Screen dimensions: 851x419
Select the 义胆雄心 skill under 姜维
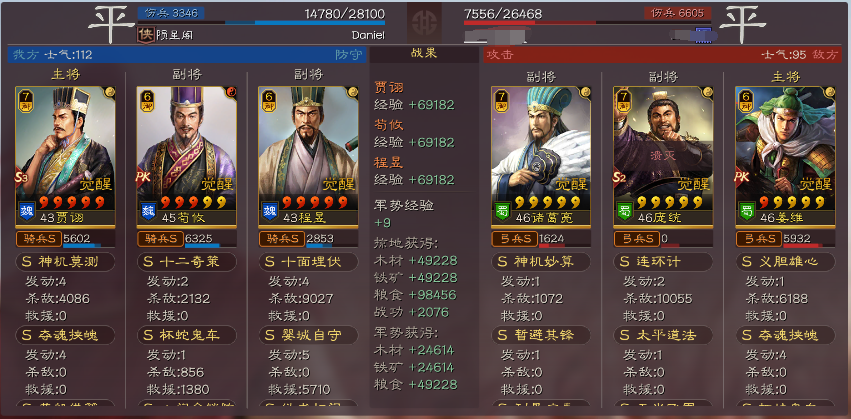click(x=785, y=262)
